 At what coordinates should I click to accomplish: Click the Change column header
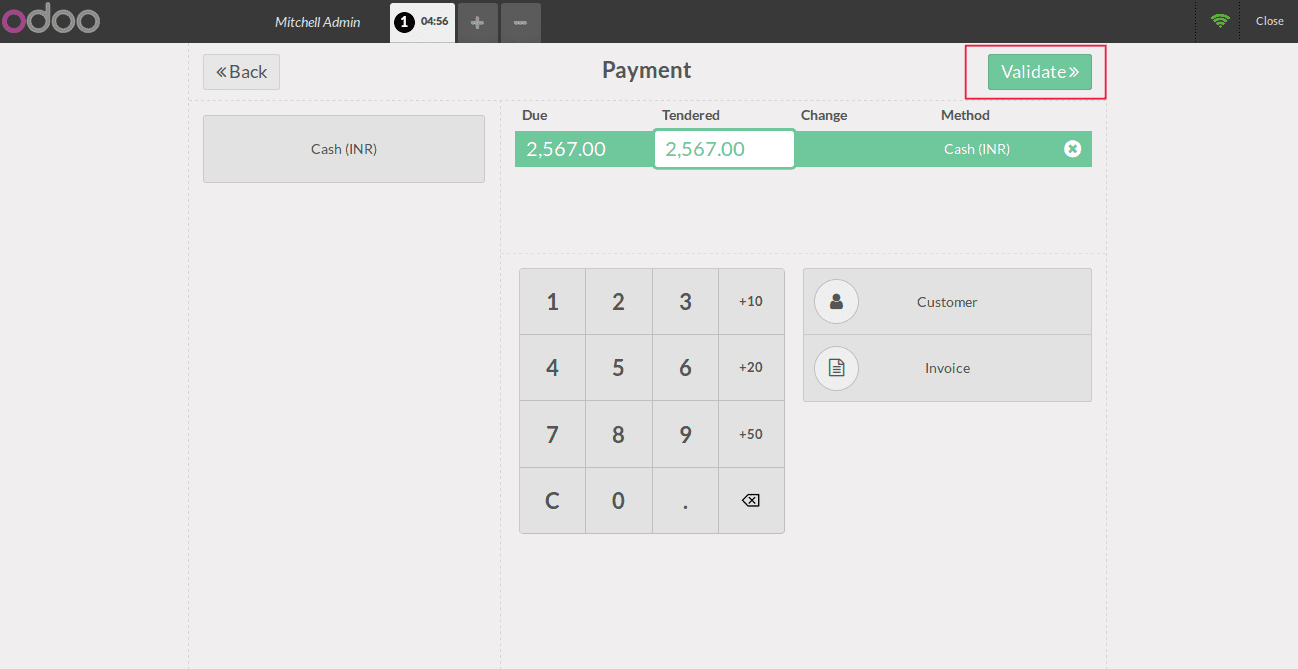824,115
